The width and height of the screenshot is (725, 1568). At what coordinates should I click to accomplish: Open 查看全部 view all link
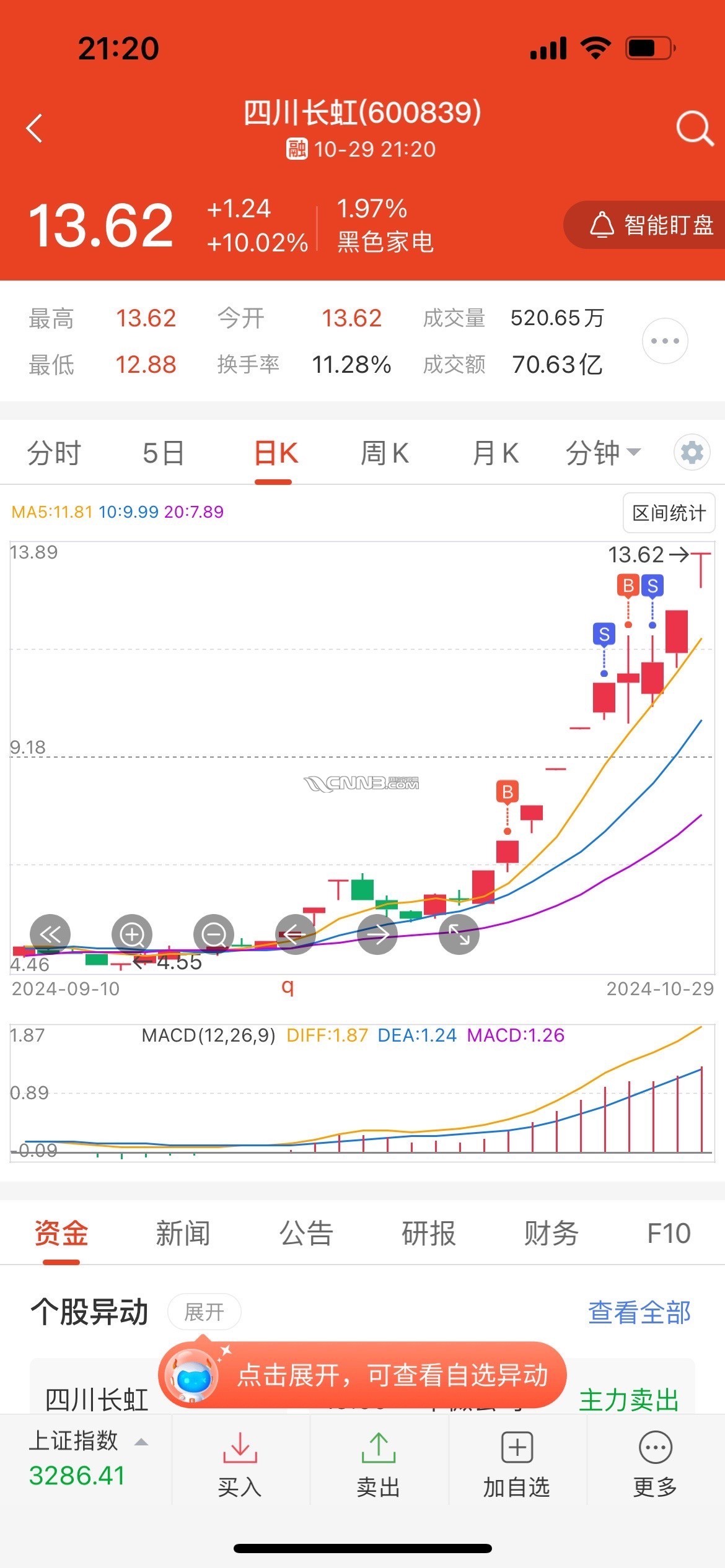[x=639, y=1312]
